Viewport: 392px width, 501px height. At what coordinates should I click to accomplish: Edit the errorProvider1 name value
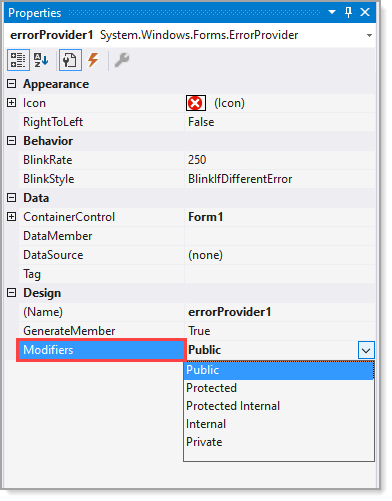(230, 312)
